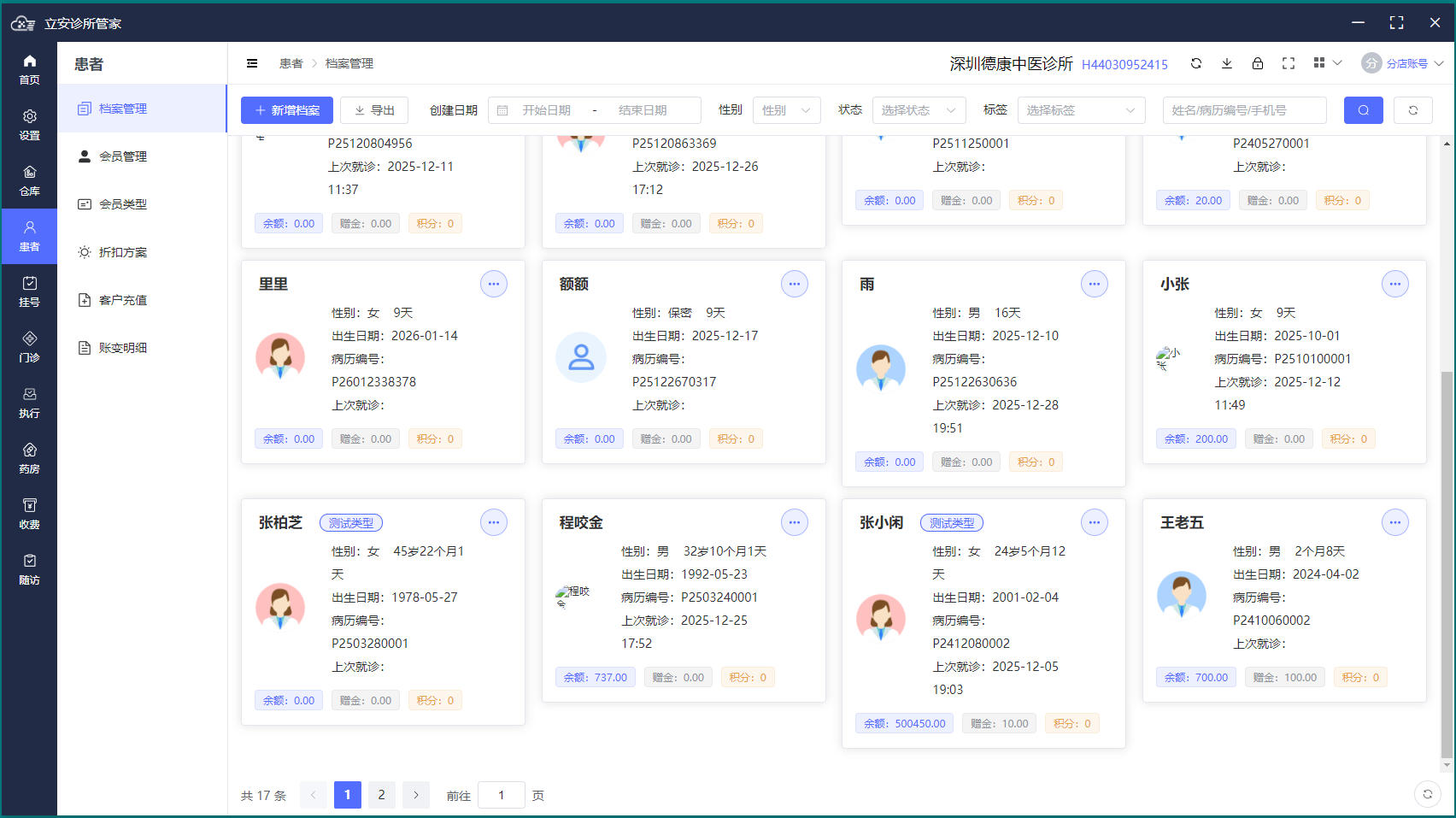Open the 分店账号 account menu

[1402, 63]
